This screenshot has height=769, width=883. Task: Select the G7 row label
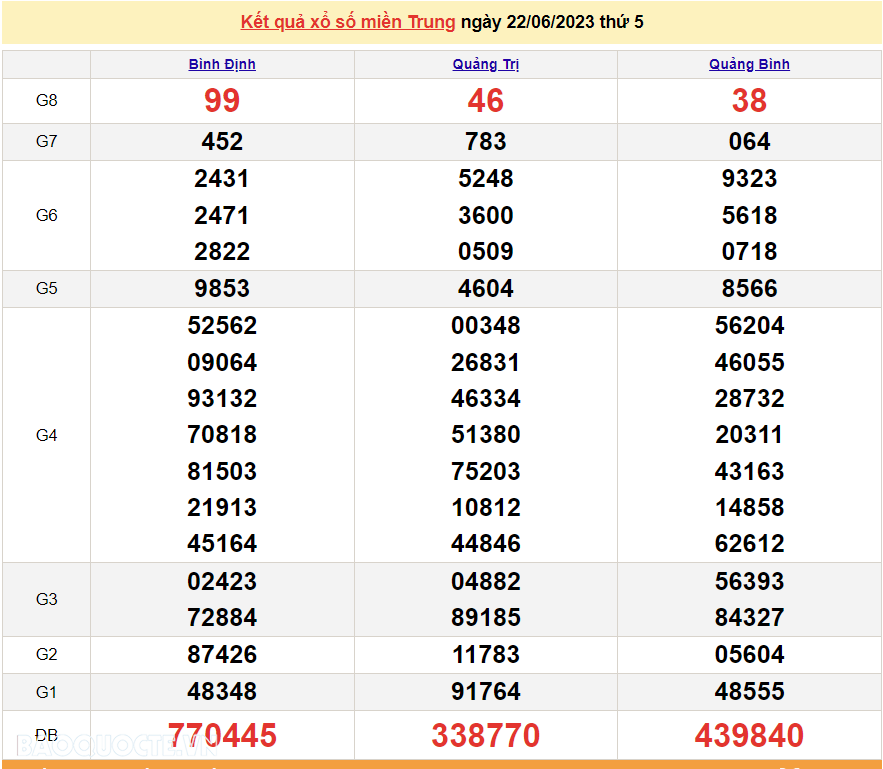pyautogui.click(x=47, y=141)
